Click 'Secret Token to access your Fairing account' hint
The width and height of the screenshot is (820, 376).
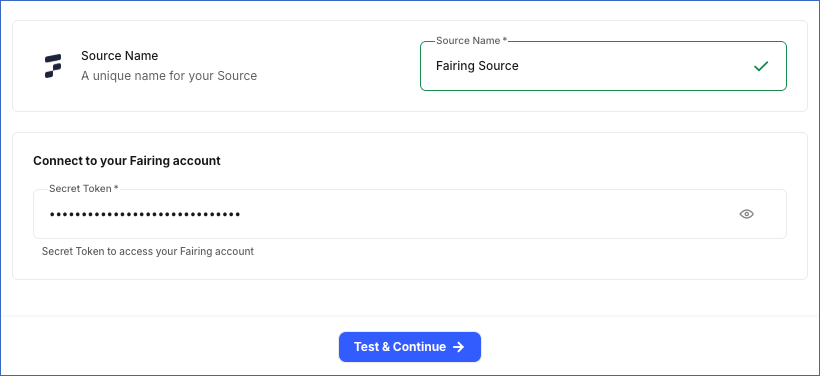coord(147,251)
